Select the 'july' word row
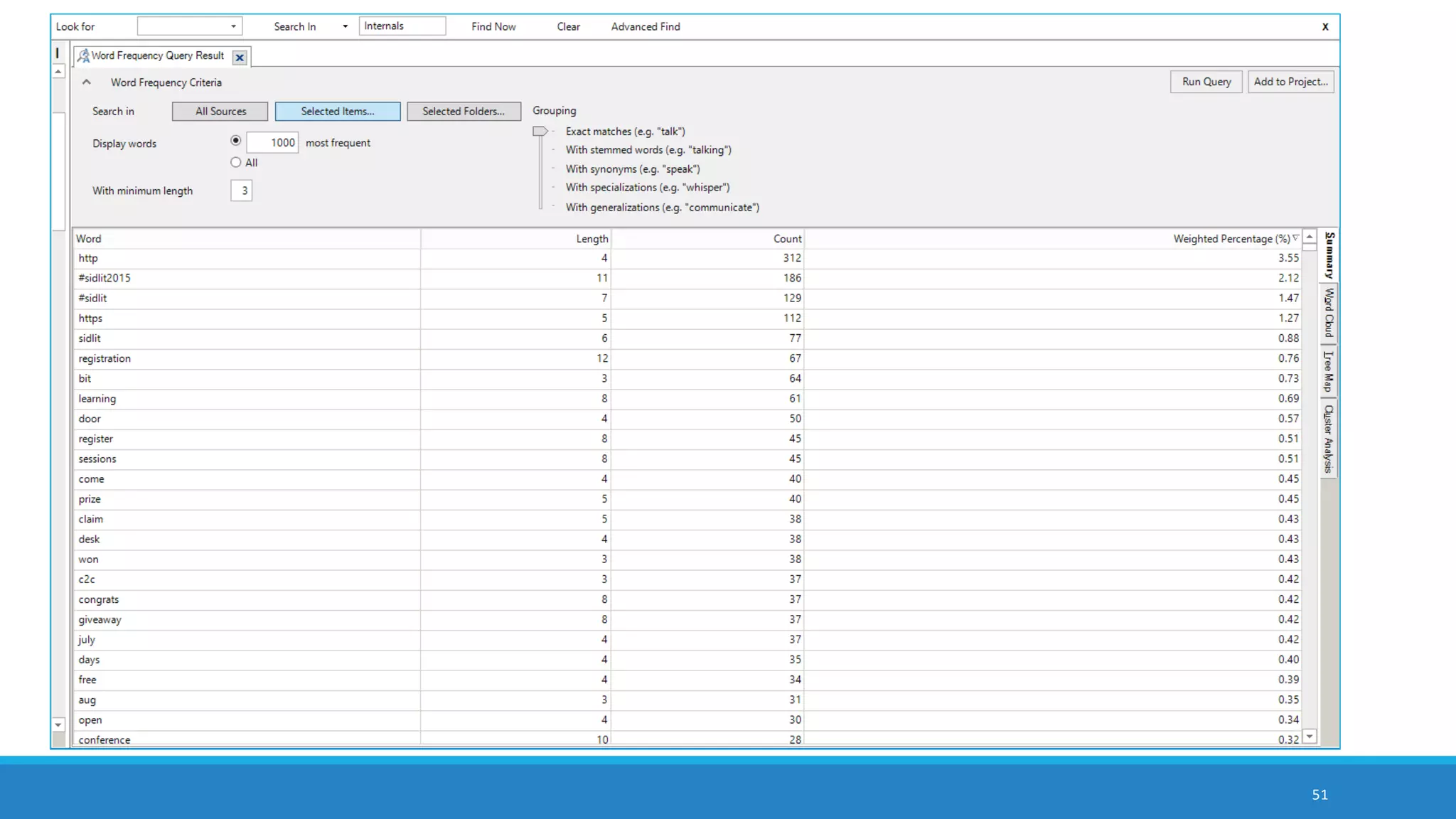 coord(687,640)
